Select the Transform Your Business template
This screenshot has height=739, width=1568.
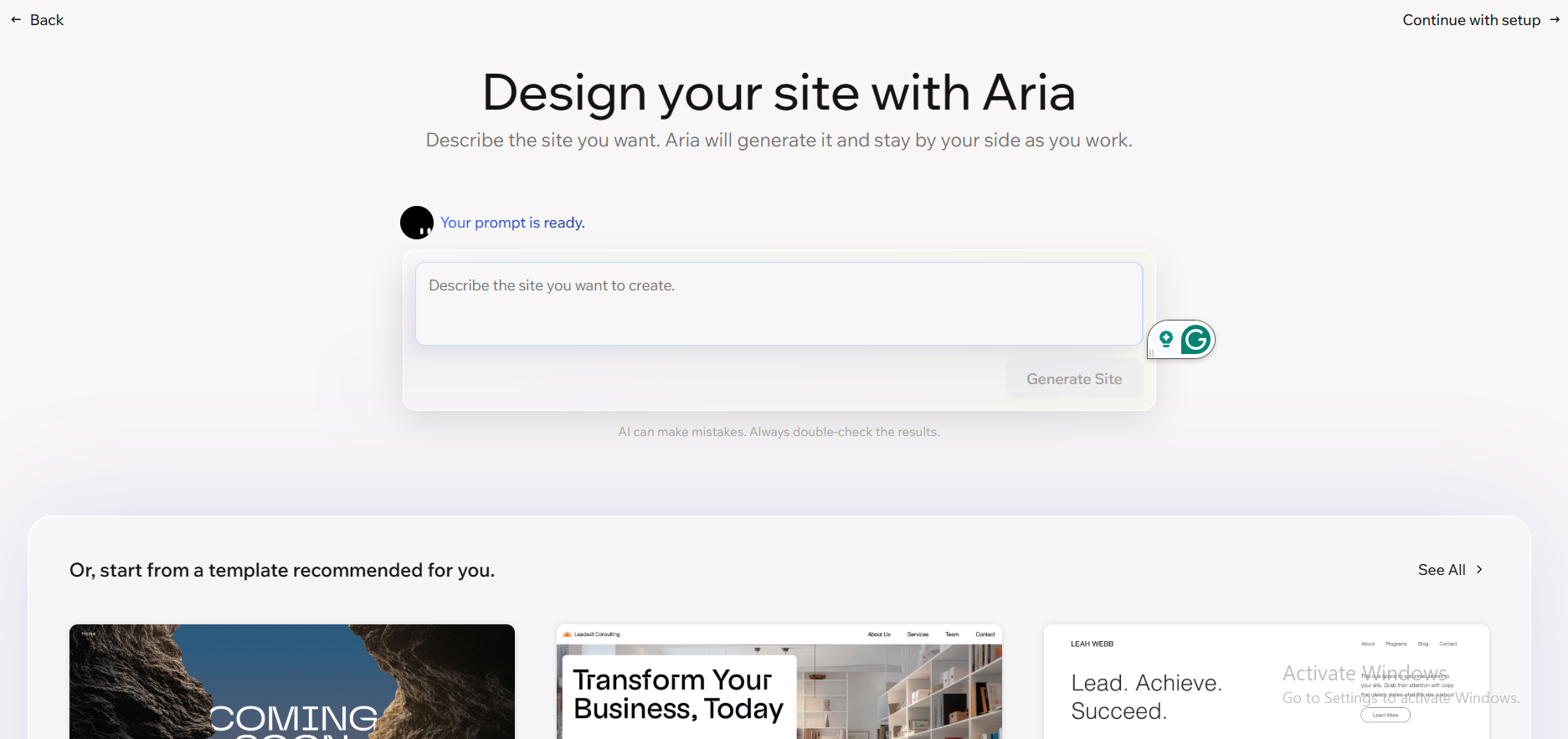[x=779, y=681]
